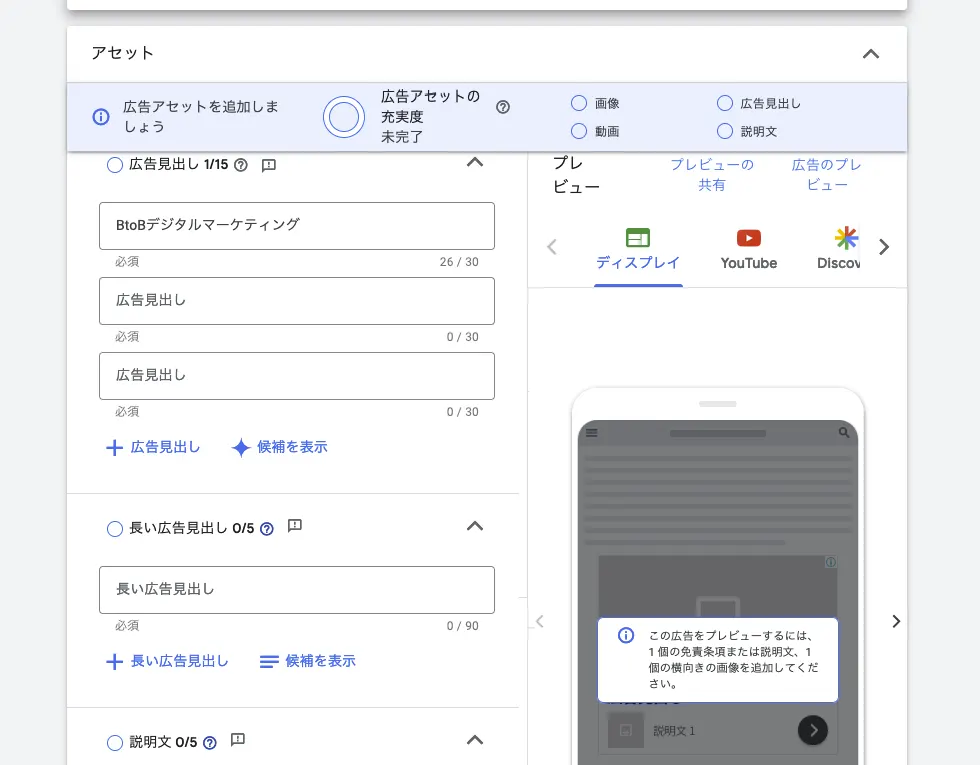Viewport: 980px width, 765px height.
Task: Go to next ad preview arrow
Action: pos(896,621)
